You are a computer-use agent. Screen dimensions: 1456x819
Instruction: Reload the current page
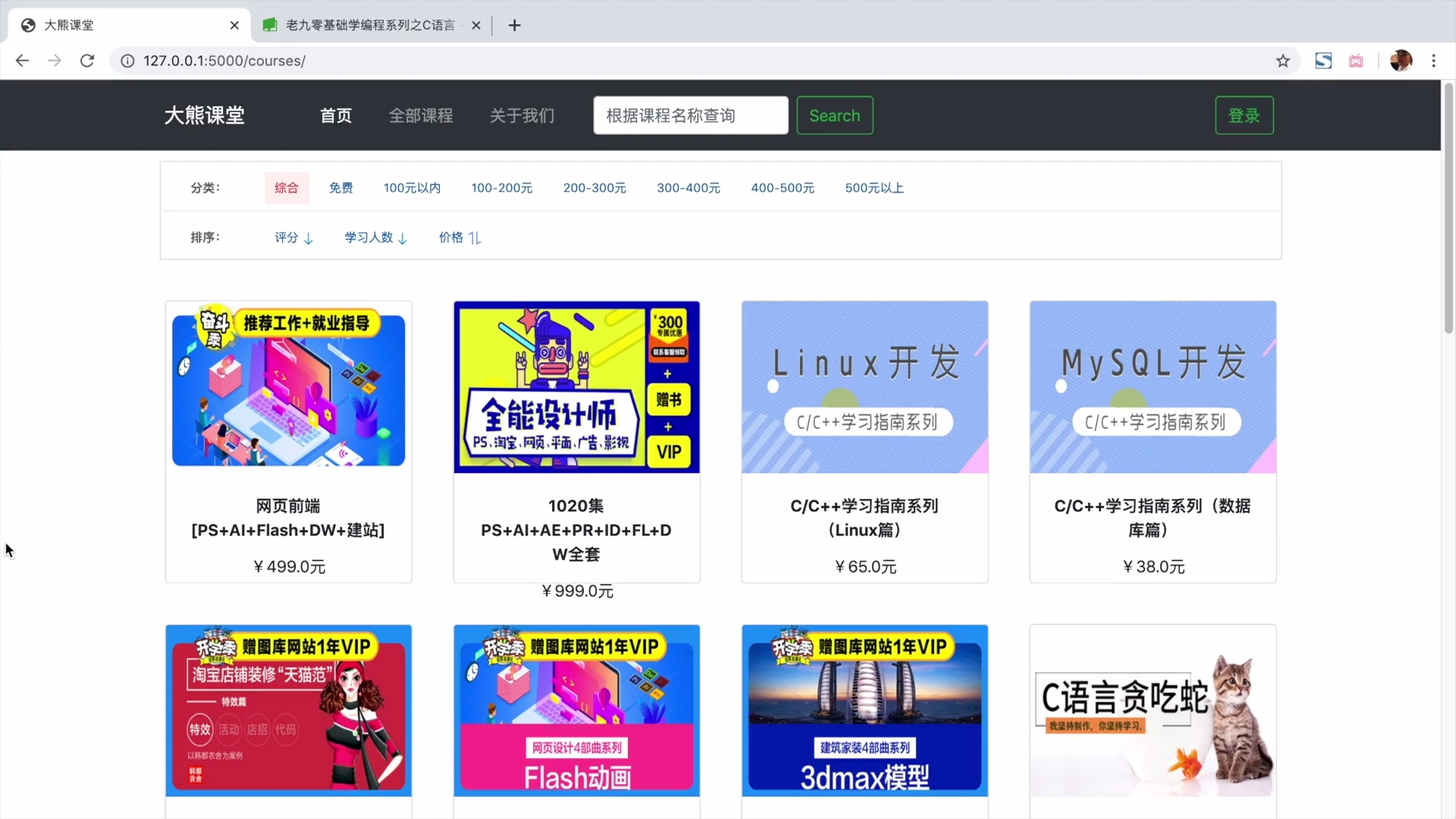tap(87, 61)
